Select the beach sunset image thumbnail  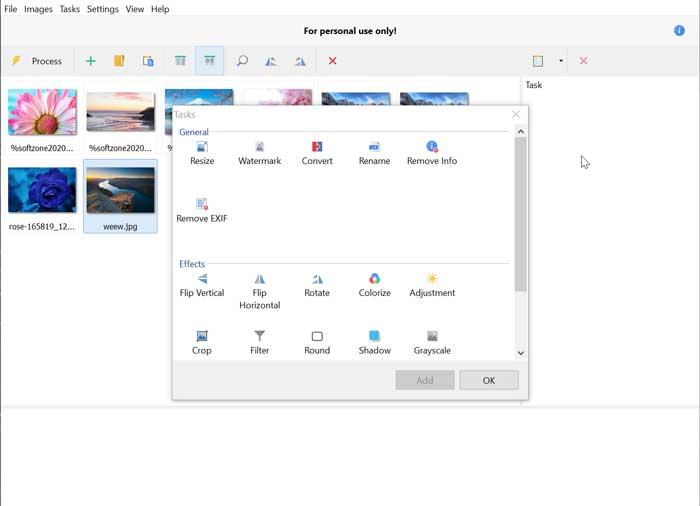(x=121, y=112)
